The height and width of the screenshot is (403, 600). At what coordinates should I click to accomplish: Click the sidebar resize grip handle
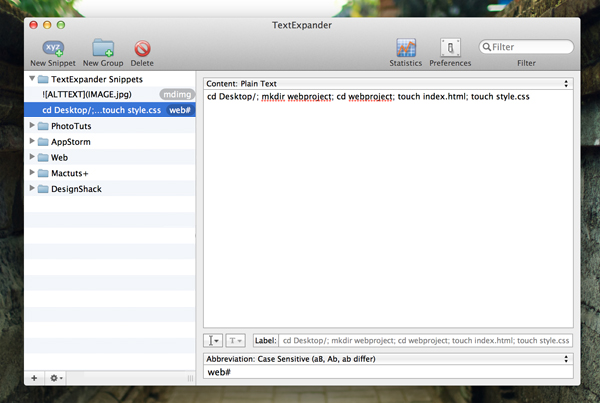point(190,378)
